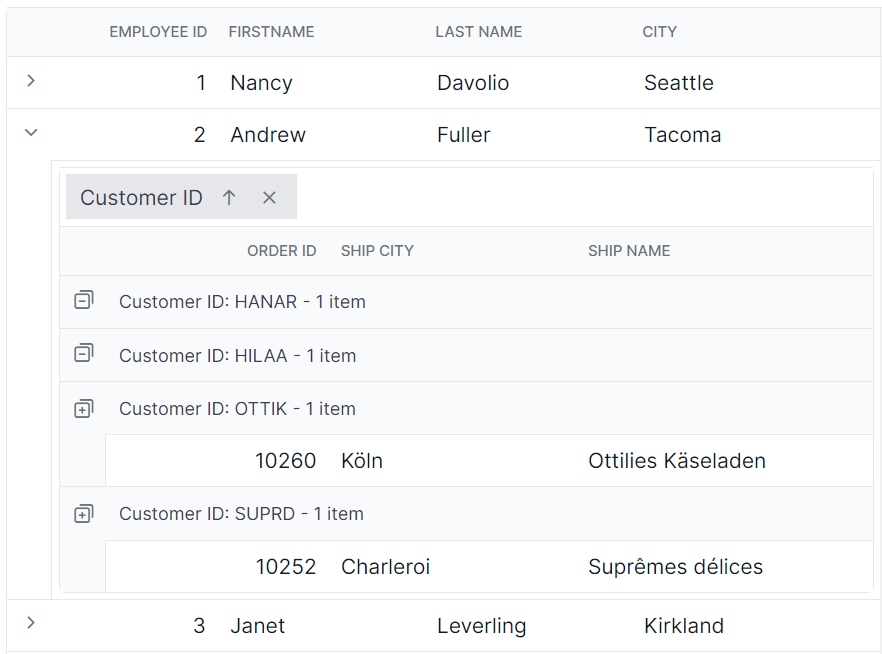The width and height of the screenshot is (882, 654).
Task: Toggle the OTTIK customer group
Action: tap(83, 408)
